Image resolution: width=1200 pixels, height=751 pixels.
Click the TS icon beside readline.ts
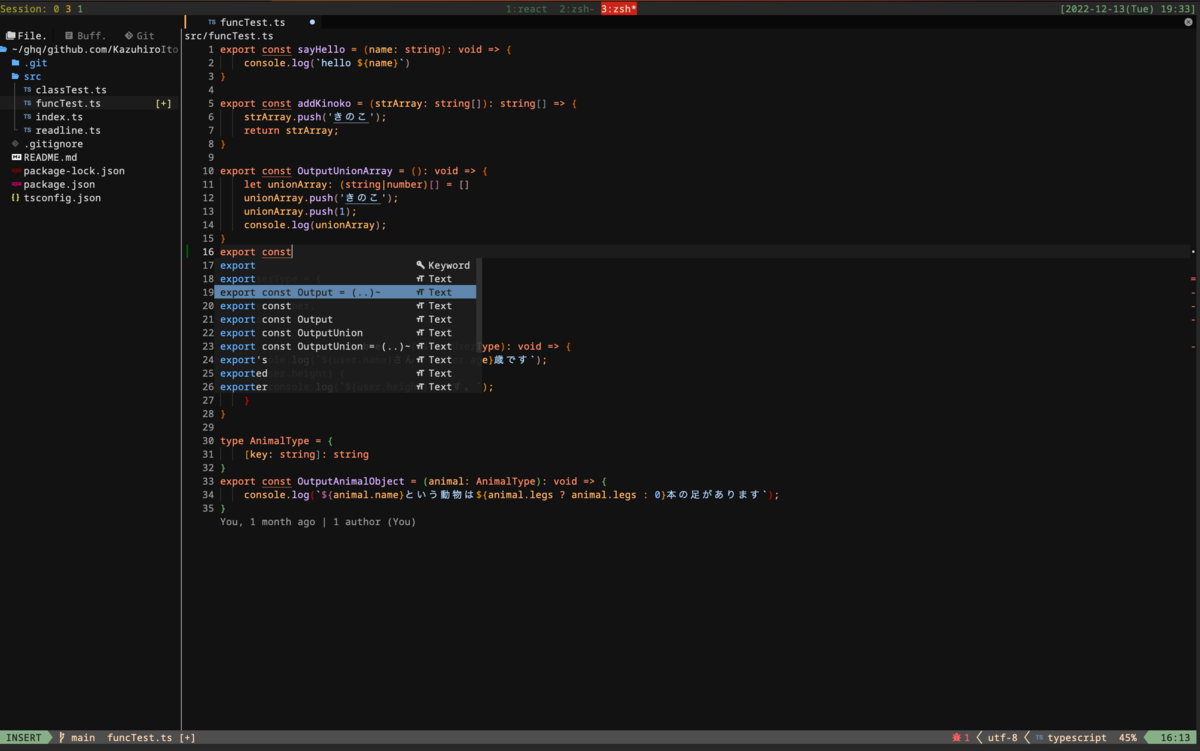(x=28, y=130)
